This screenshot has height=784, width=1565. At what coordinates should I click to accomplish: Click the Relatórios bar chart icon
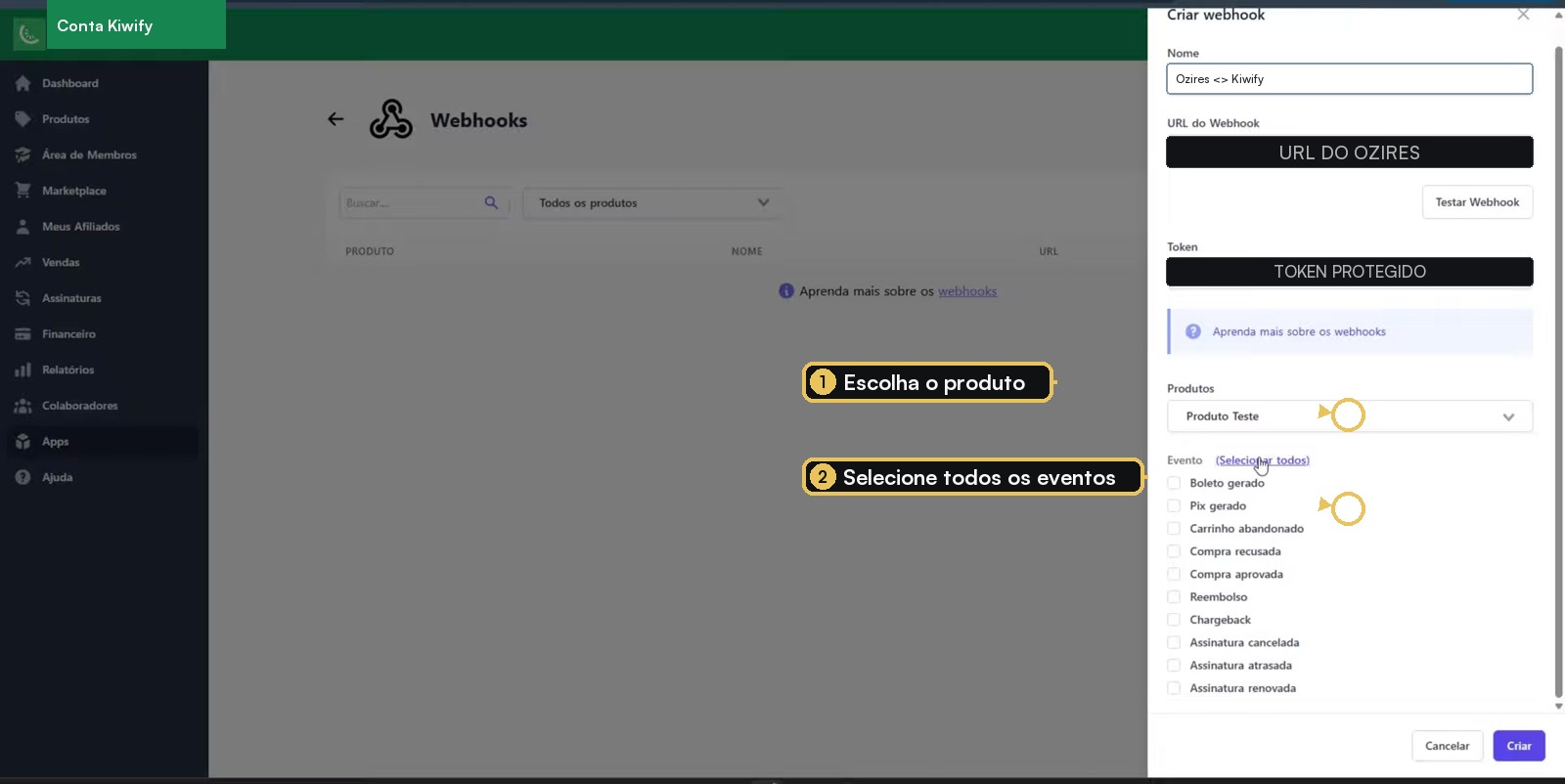tap(22, 370)
